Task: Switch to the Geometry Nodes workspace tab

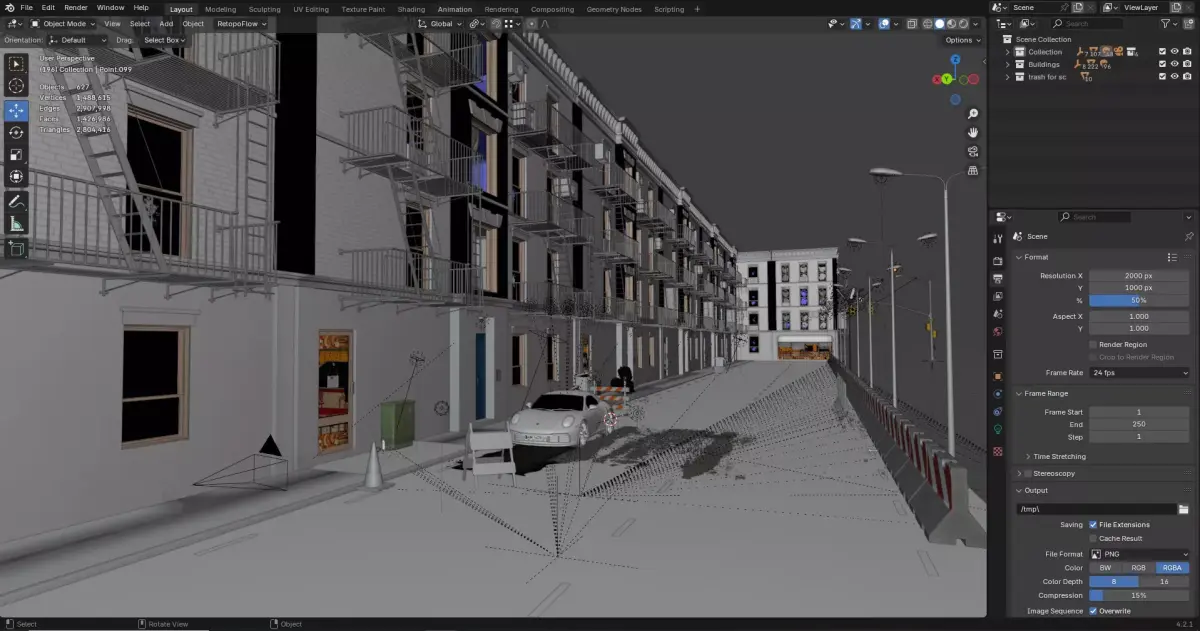Action: pos(613,9)
